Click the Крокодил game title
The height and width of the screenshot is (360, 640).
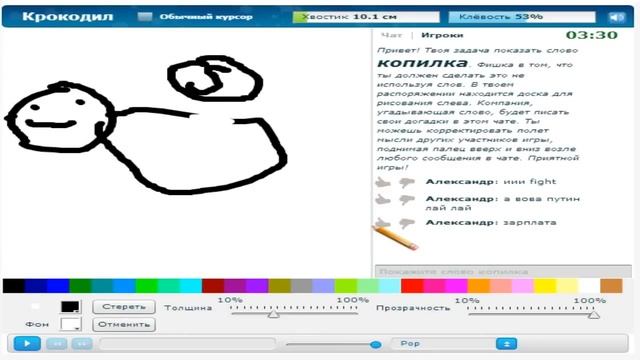(x=67, y=17)
